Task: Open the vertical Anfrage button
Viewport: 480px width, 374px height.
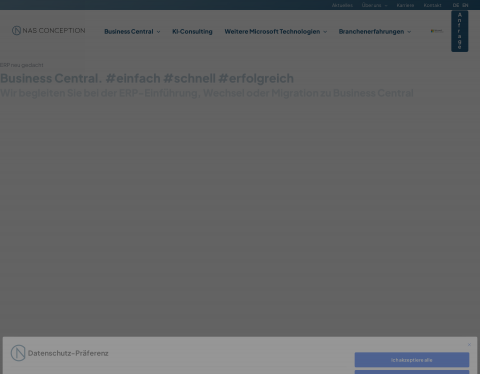Action: 460,31
